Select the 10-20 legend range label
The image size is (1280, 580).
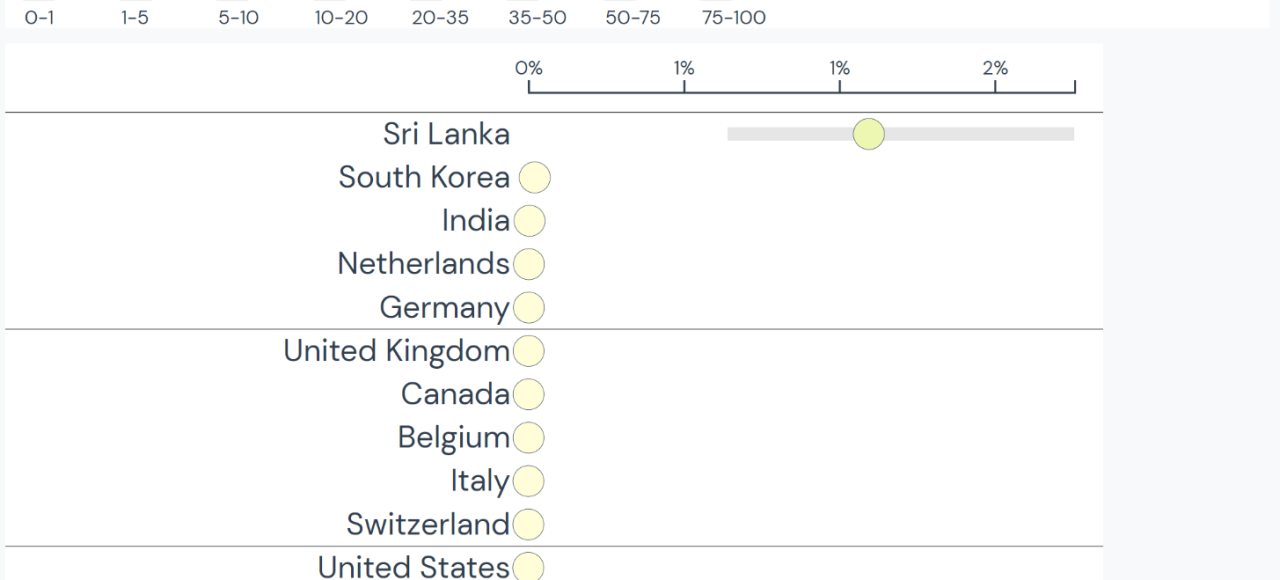(x=341, y=18)
